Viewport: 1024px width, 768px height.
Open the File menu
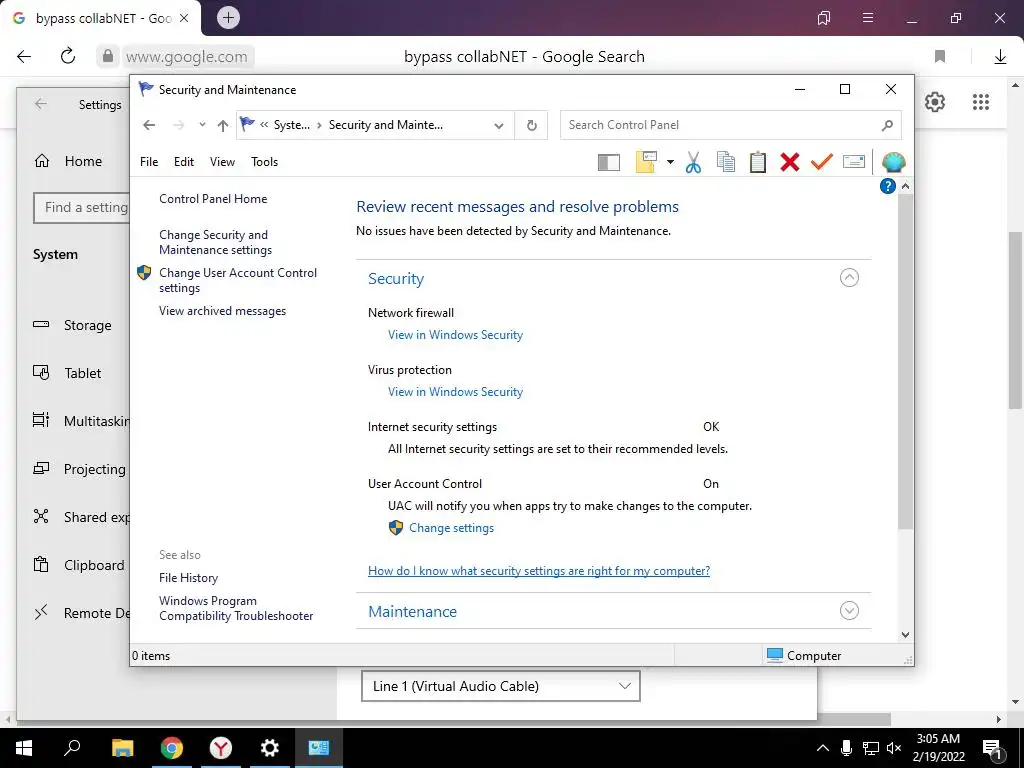pyautogui.click(x=149, y=162)
